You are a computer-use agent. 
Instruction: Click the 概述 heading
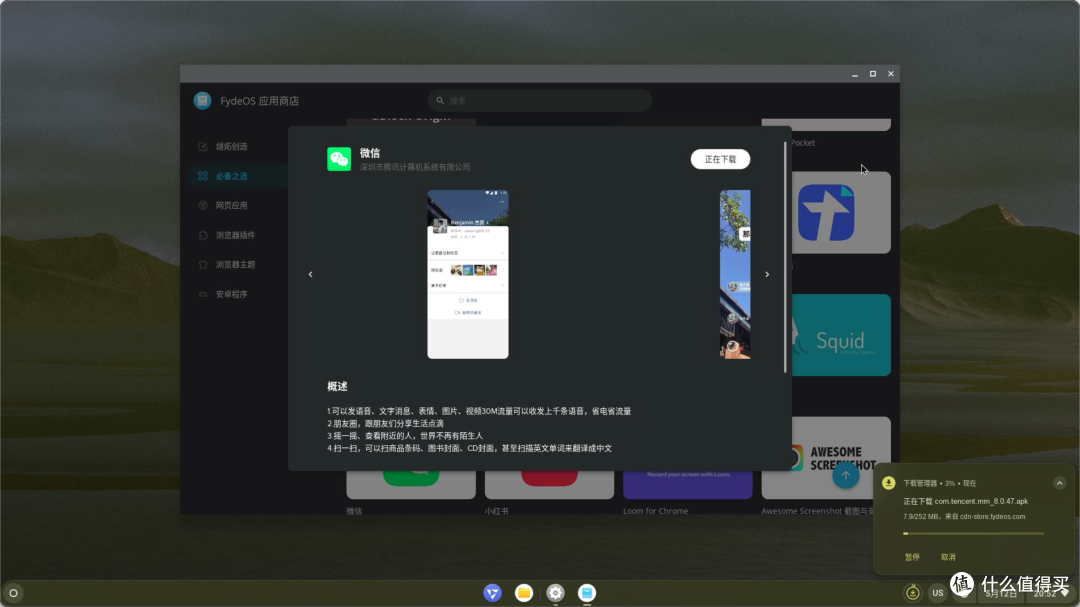tap(338, 387)
